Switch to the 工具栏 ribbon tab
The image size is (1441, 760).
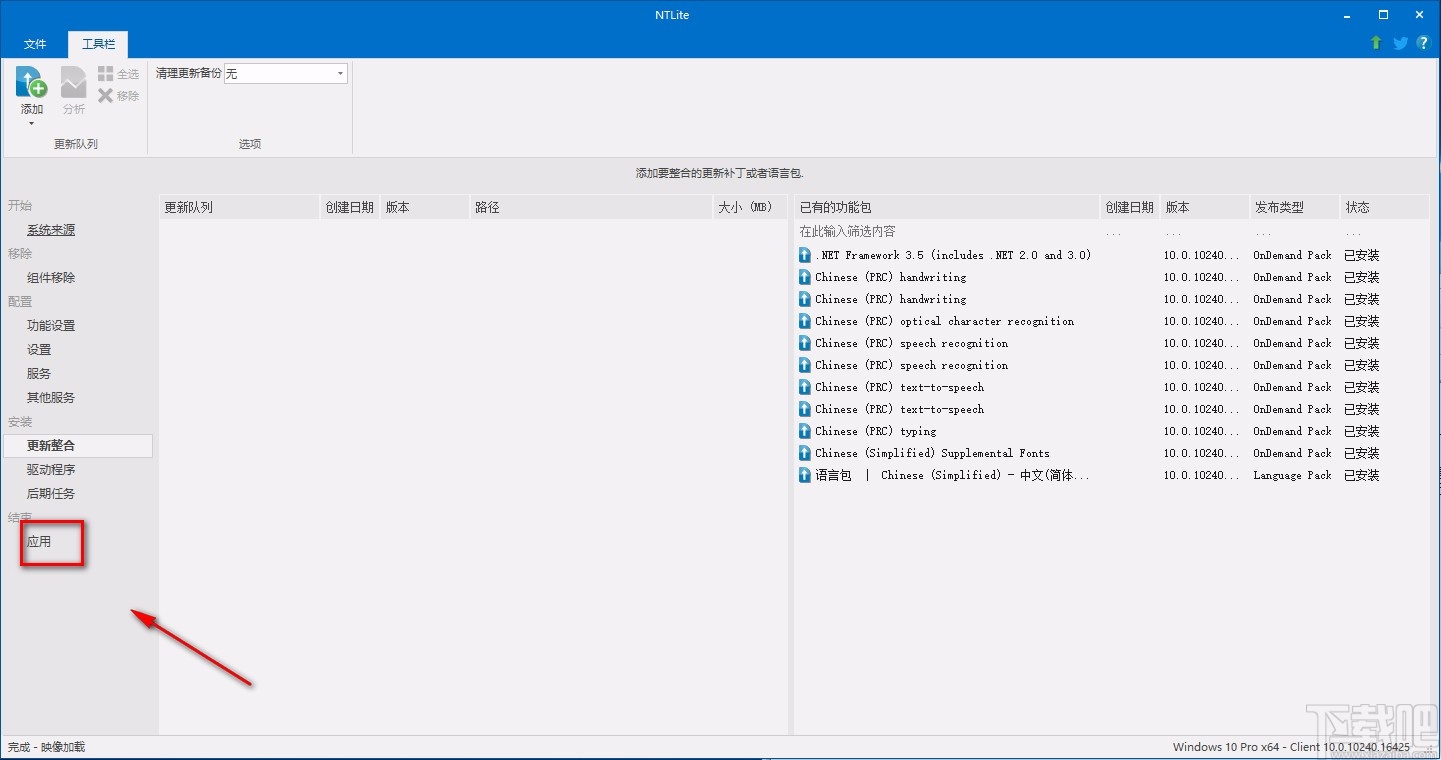pos(97,44)
